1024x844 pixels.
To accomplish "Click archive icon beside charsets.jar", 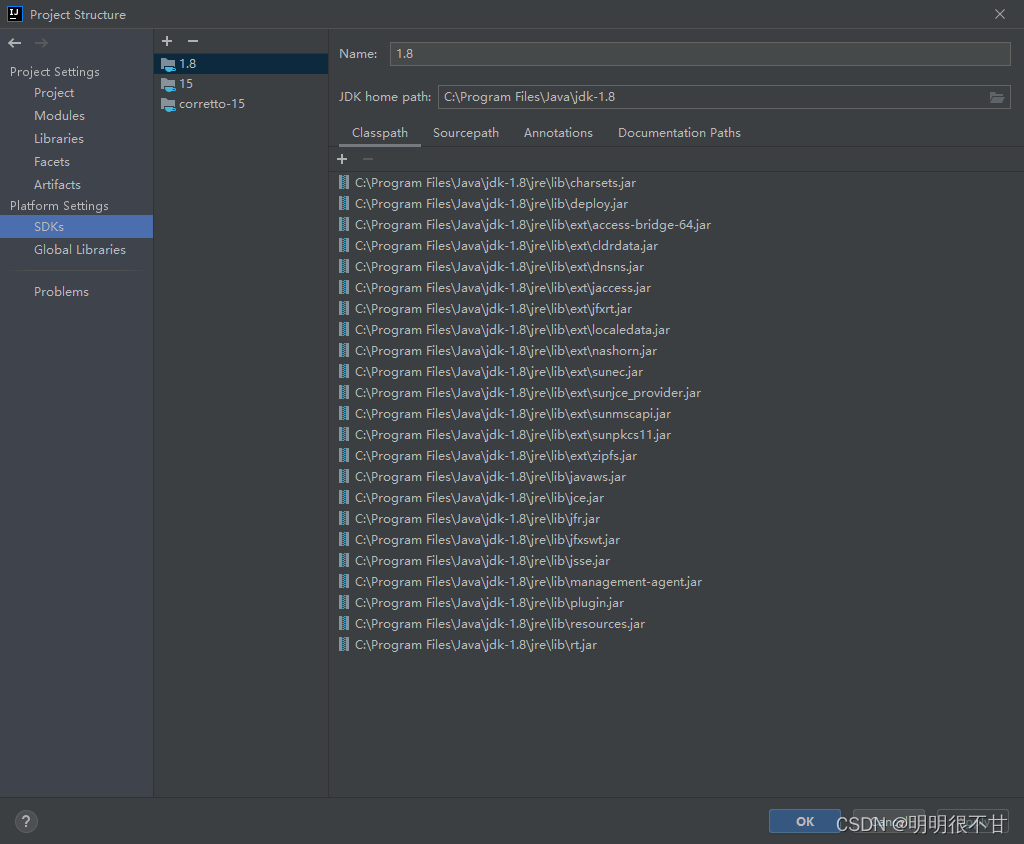I will click(x=344, y=183).
